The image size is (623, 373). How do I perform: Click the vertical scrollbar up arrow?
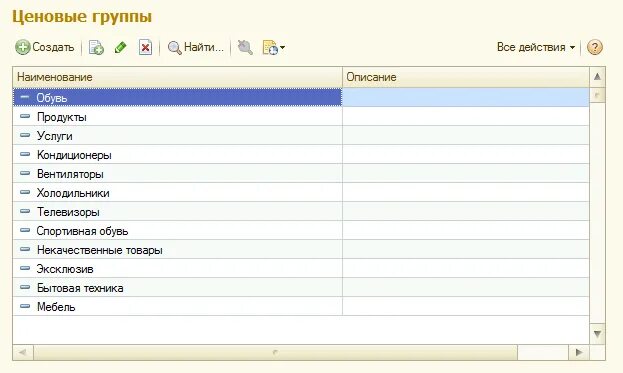pyautogui.click(x=597, y=77)
